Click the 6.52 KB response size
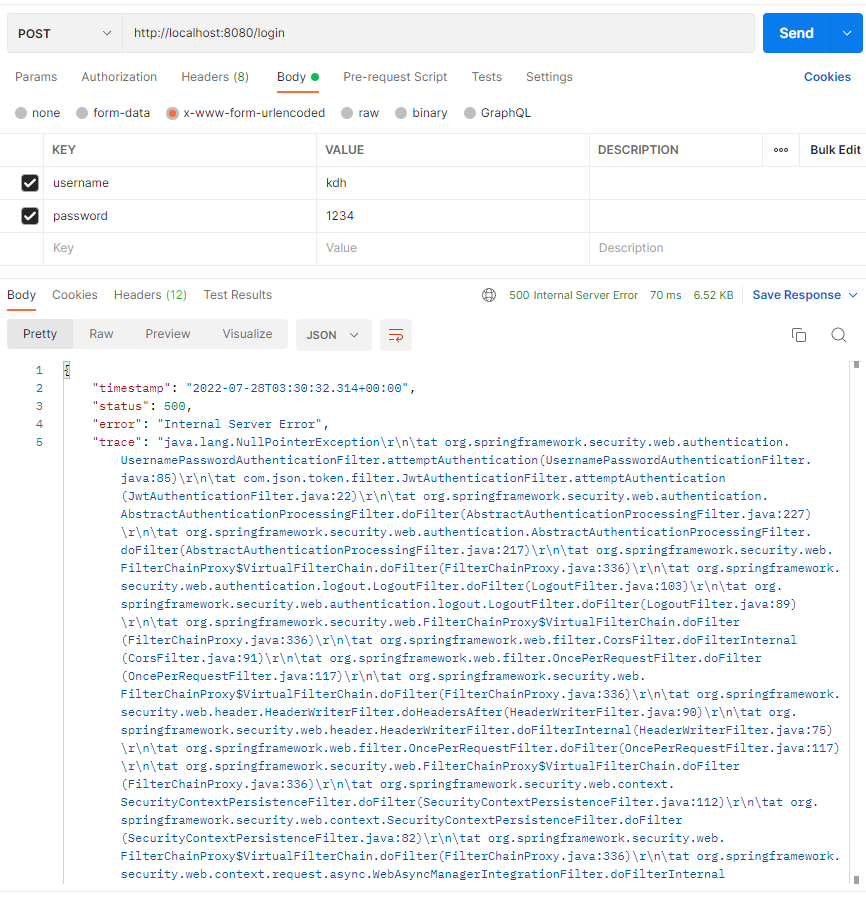 tap(713, 295)
